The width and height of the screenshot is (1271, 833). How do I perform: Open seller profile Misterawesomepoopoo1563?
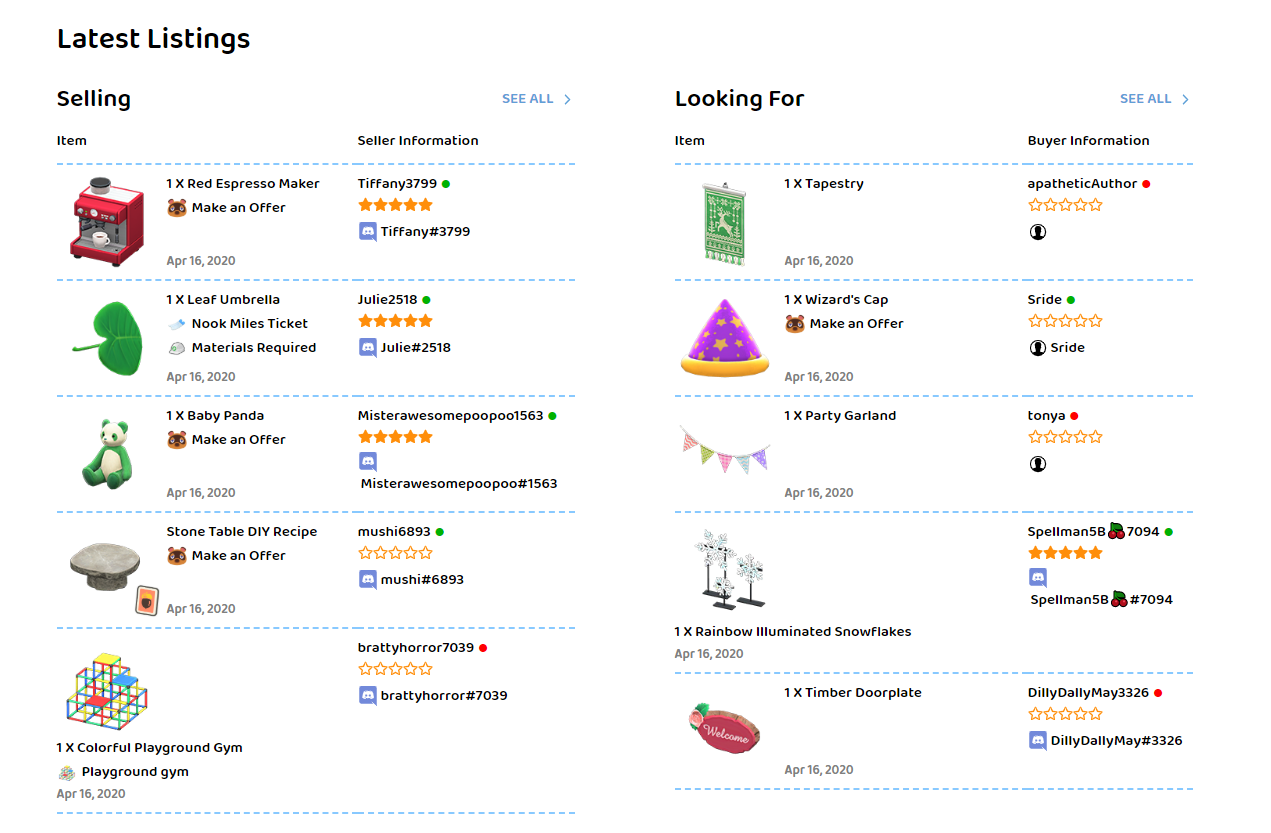coord(450,415)
